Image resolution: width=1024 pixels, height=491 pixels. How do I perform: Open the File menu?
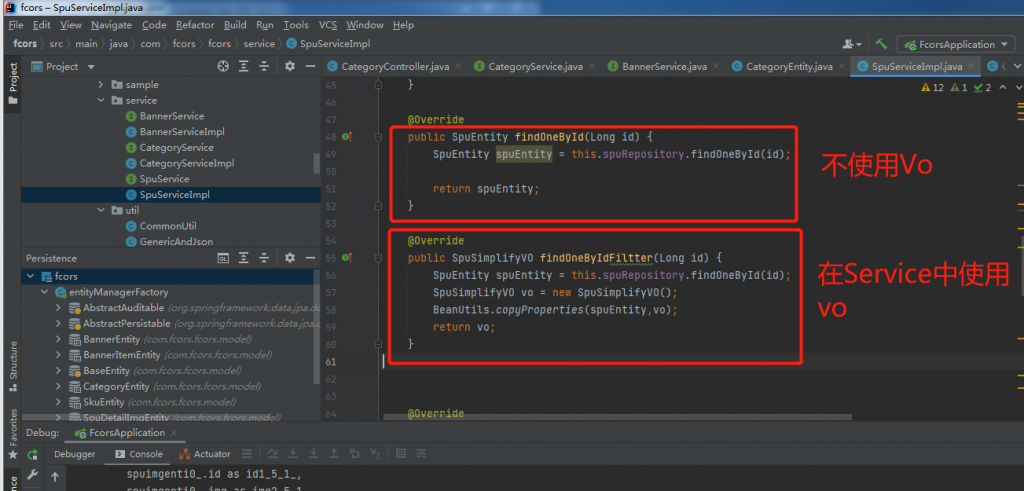pyautogui.click(x=16, y=25)
